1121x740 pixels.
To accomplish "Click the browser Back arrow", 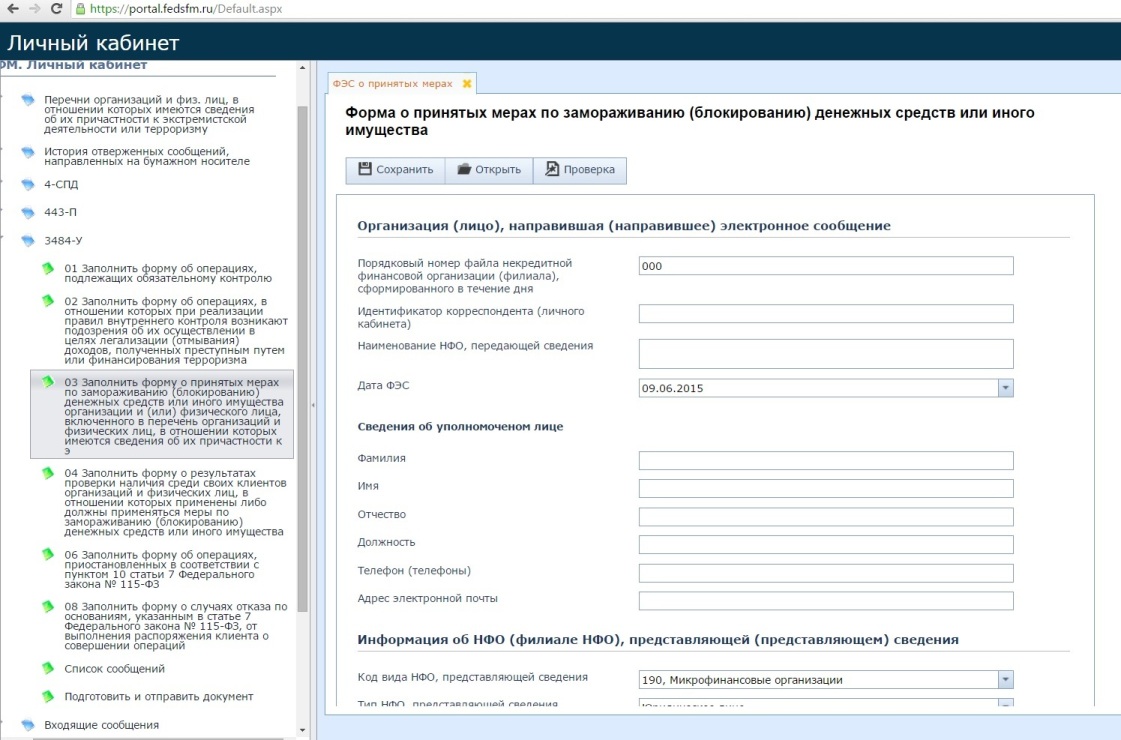I will 13,9.
